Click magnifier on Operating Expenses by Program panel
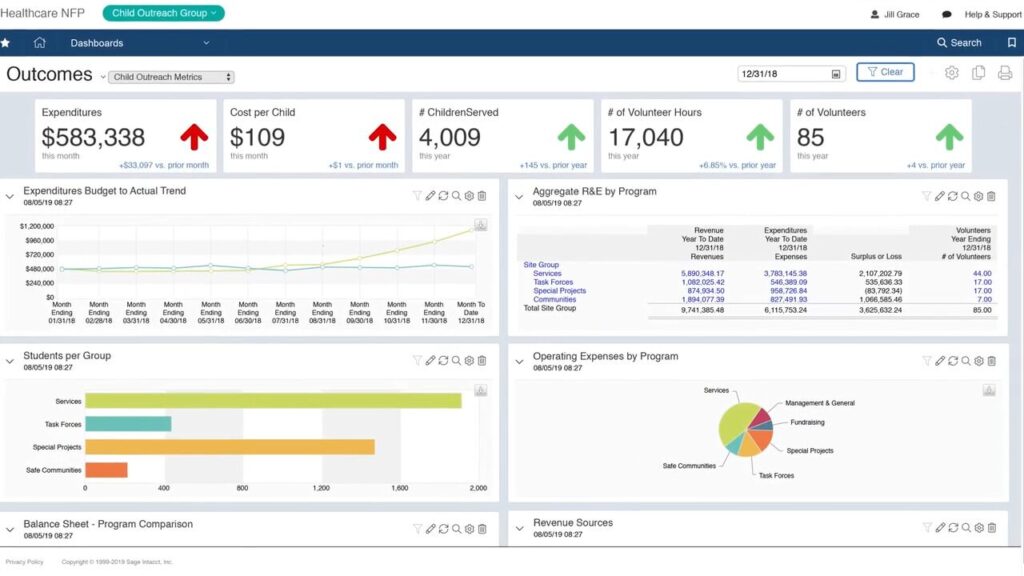 [x=966, y=361]
